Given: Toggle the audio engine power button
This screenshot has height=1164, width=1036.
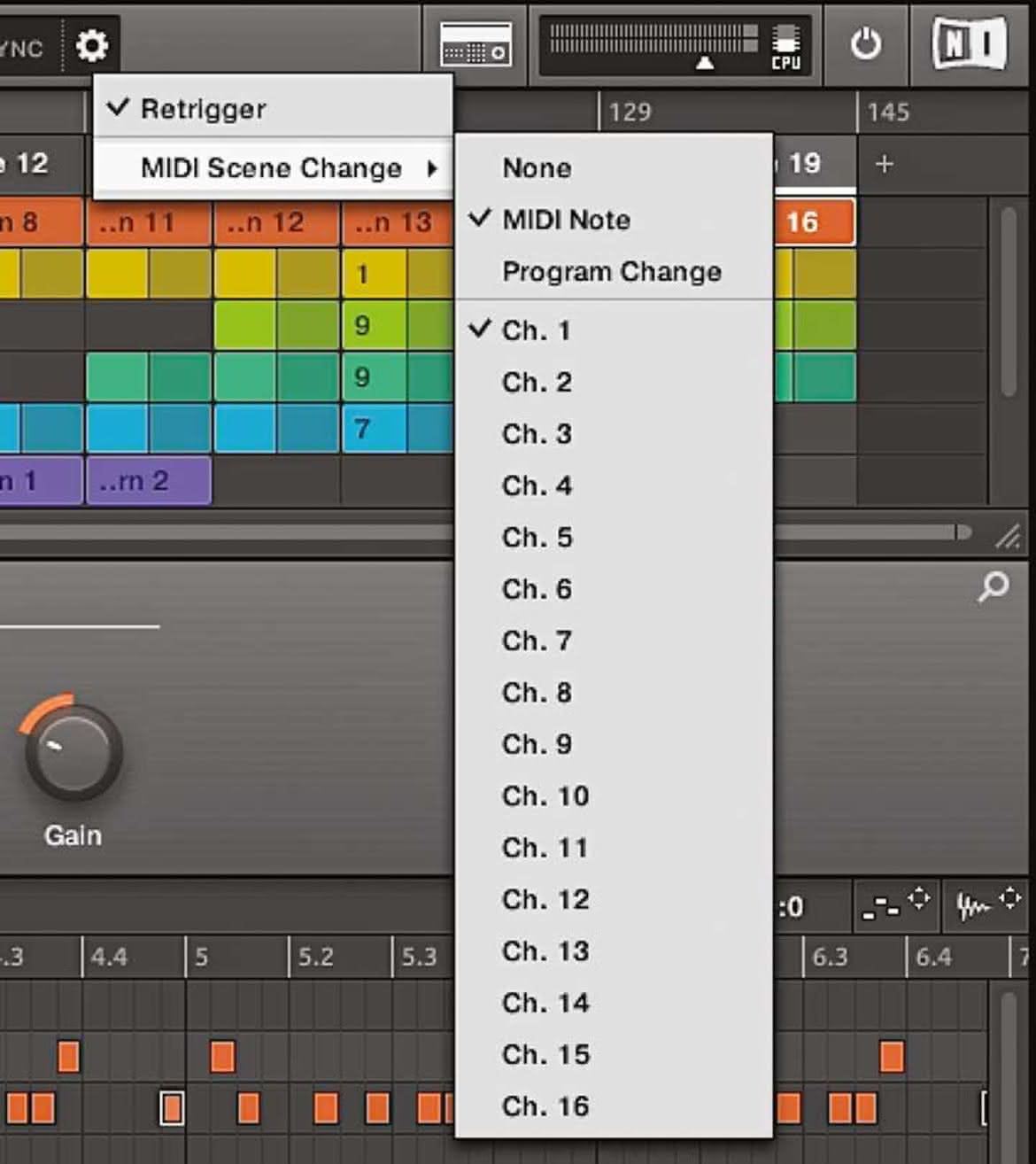Looking at the screenshot, I should click(x=865, y=44).
